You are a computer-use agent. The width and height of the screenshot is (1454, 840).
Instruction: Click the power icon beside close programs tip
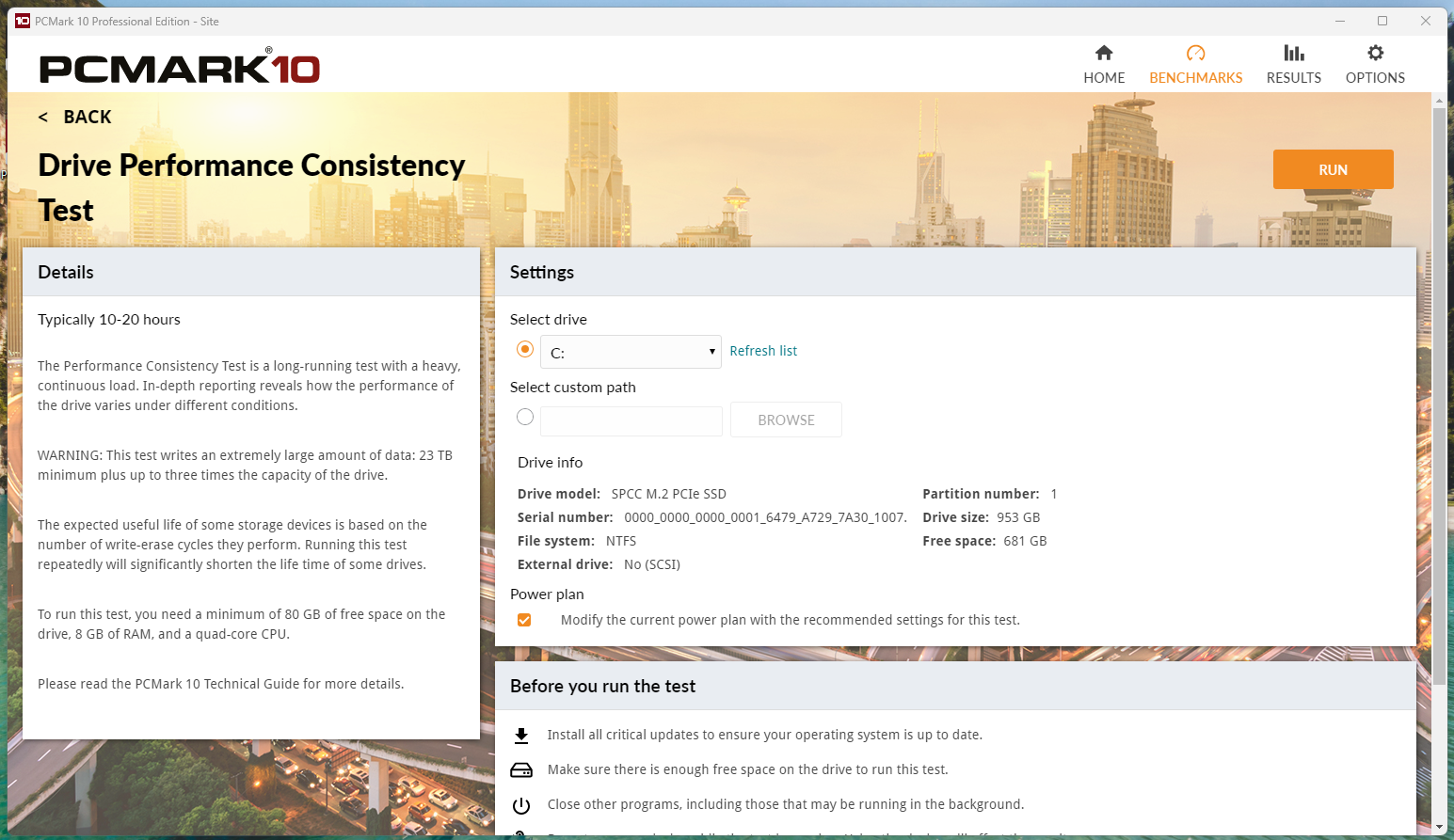pyautogui.click(x=521, y=805)
